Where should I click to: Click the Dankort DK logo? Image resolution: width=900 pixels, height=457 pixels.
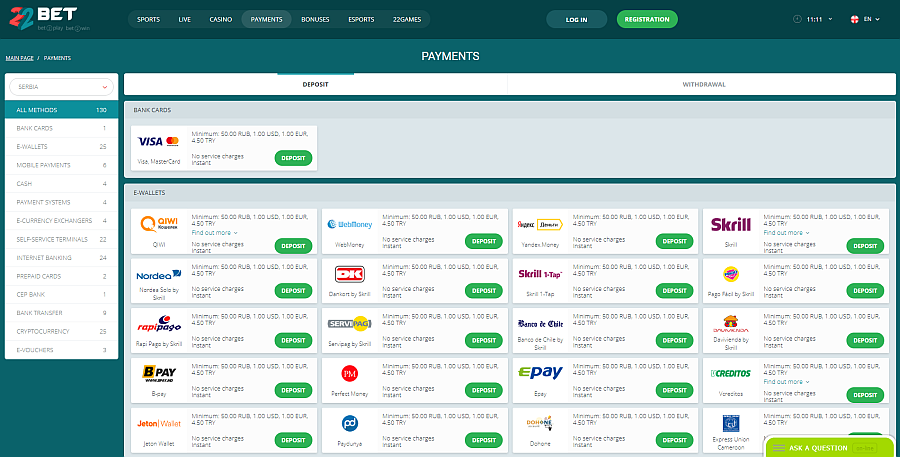[350, 274]
